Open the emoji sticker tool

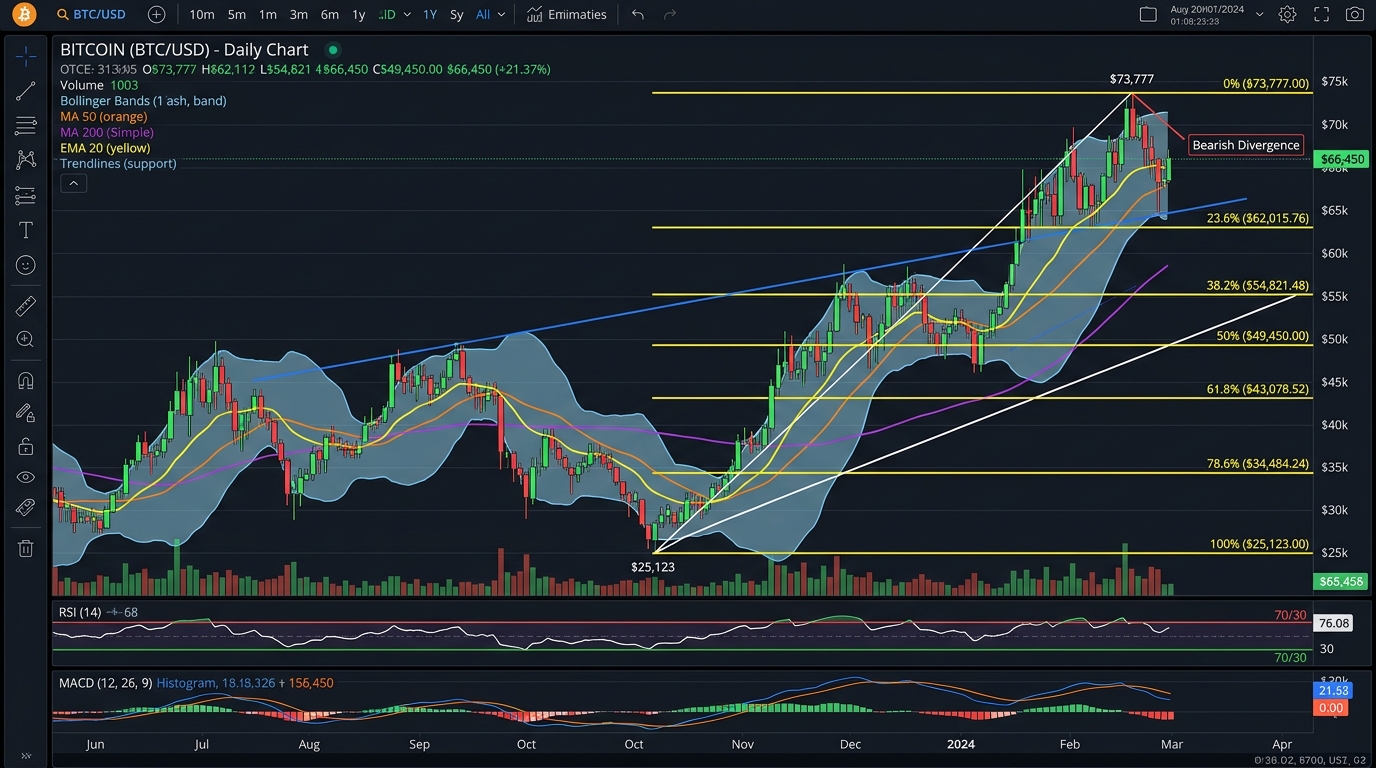tap(26, 265)
